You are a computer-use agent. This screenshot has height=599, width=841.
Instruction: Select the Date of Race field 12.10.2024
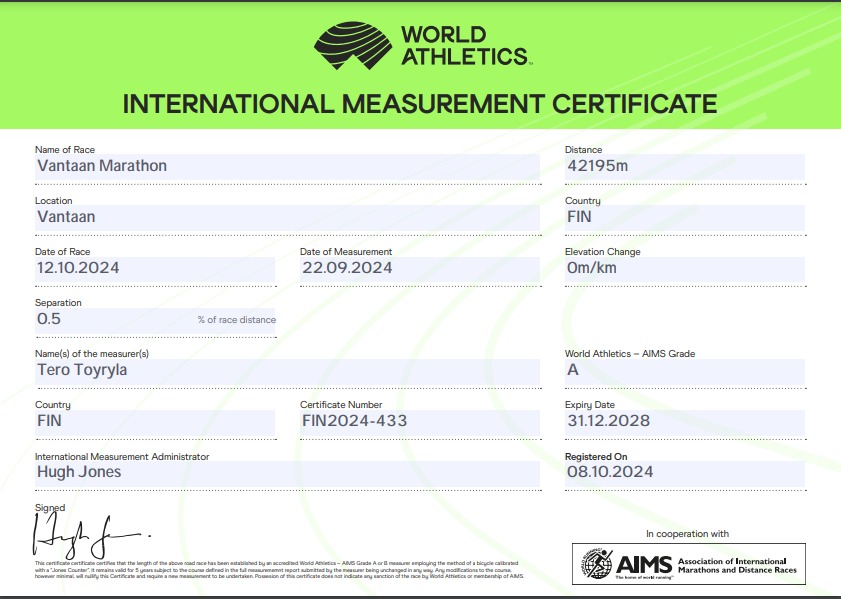click(154, 268)
